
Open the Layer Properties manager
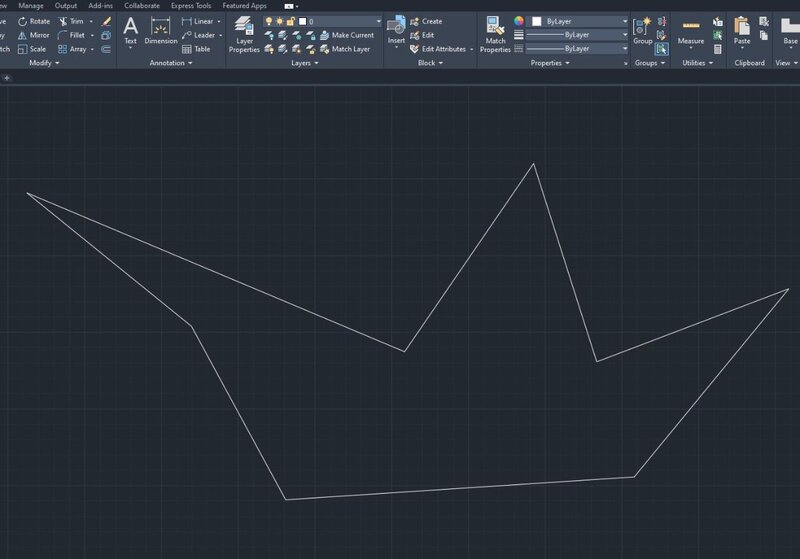(244, 34)
